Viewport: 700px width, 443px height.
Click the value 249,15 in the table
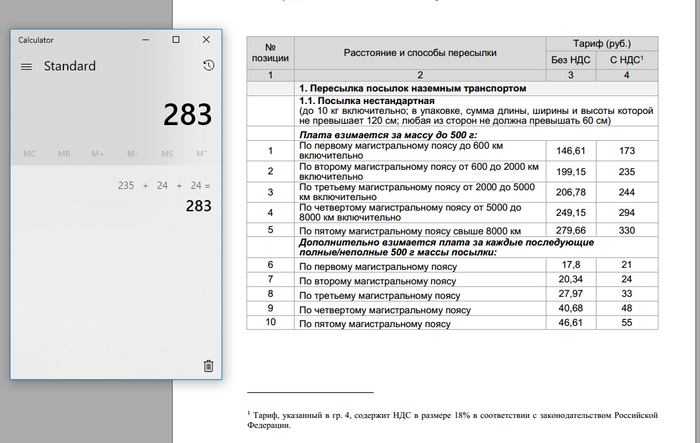click(571, 213)
